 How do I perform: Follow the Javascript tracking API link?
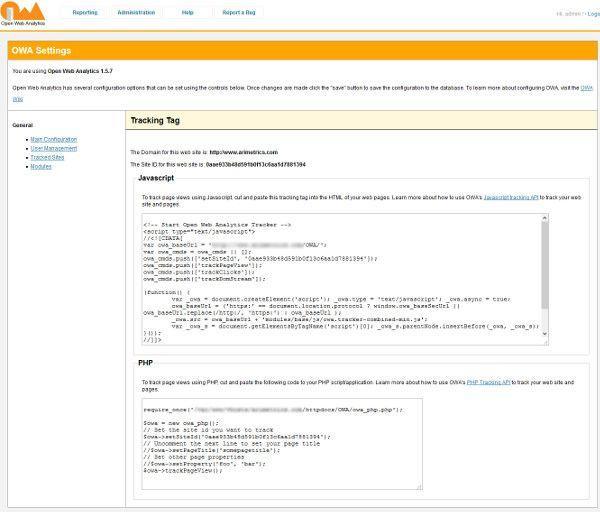click(511, 197)
